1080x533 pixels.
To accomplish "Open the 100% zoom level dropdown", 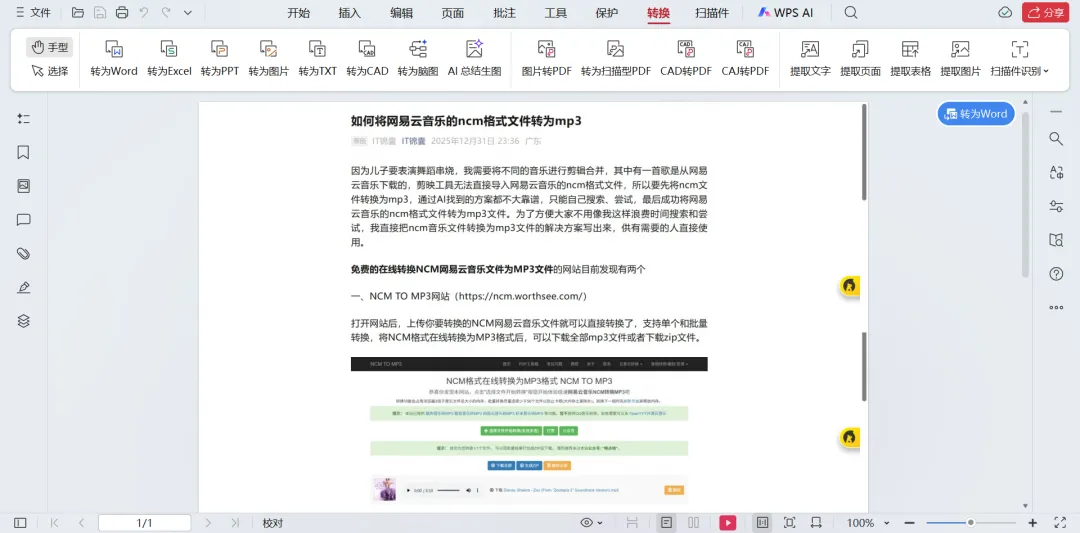I will (868, 523).
